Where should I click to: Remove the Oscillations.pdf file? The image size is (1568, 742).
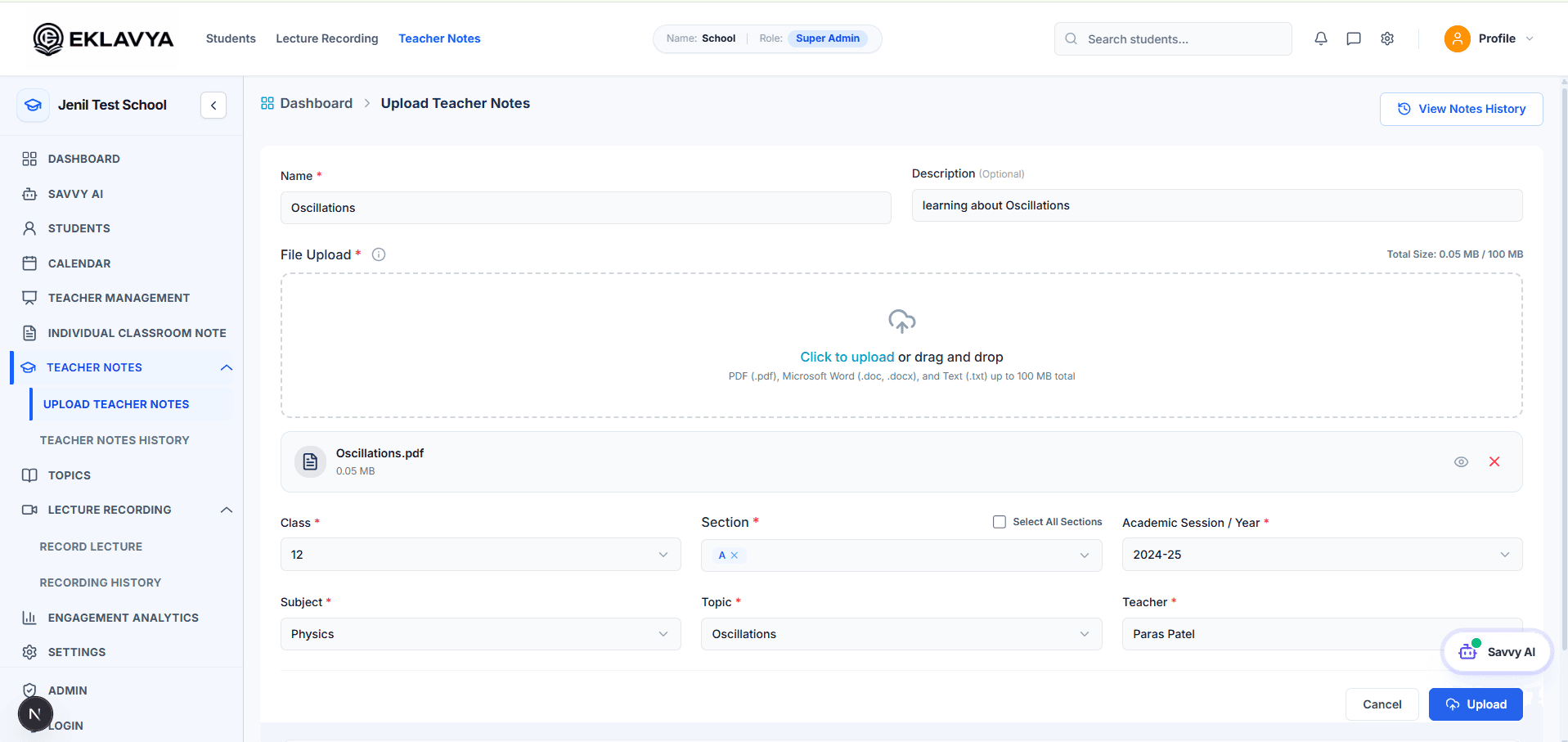point(1494,461)
